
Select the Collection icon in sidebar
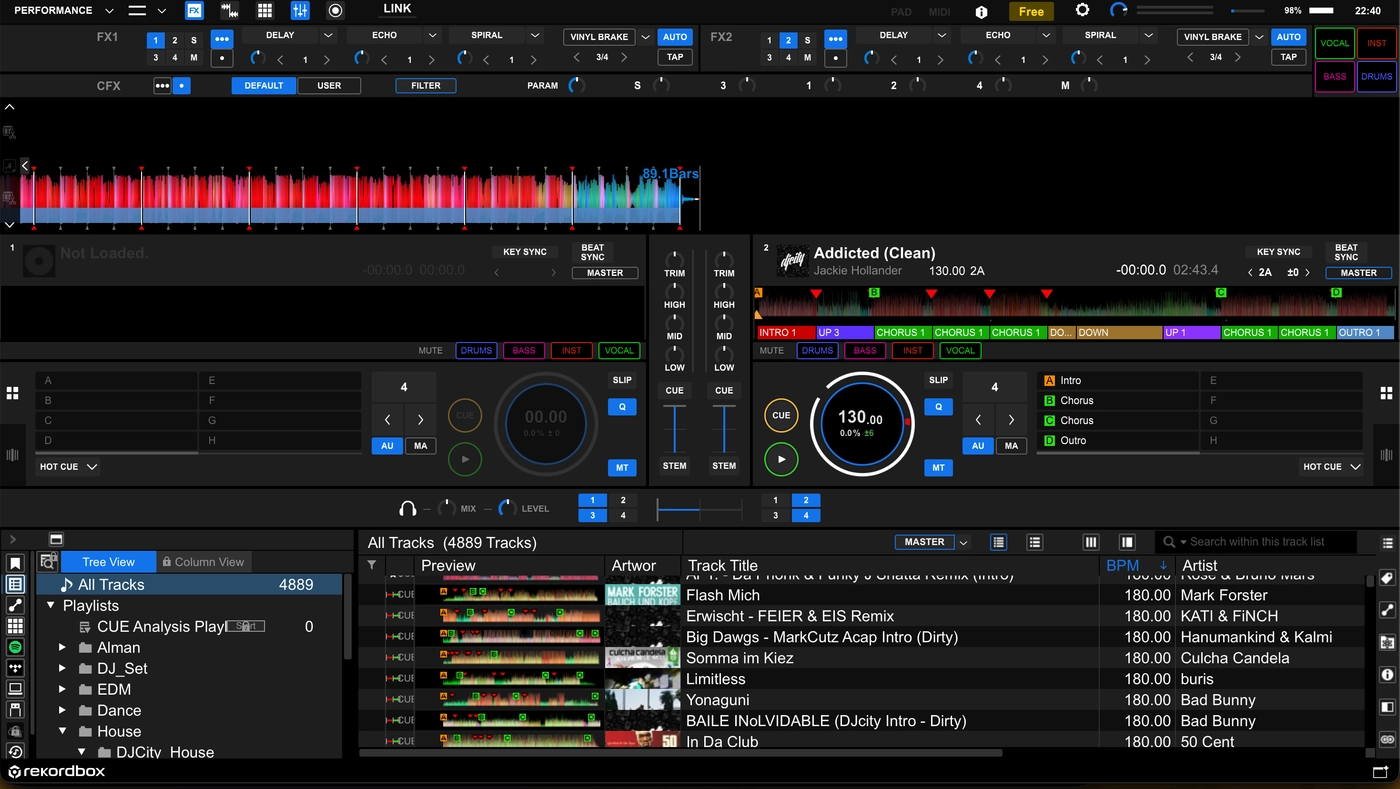click(15, 584)
